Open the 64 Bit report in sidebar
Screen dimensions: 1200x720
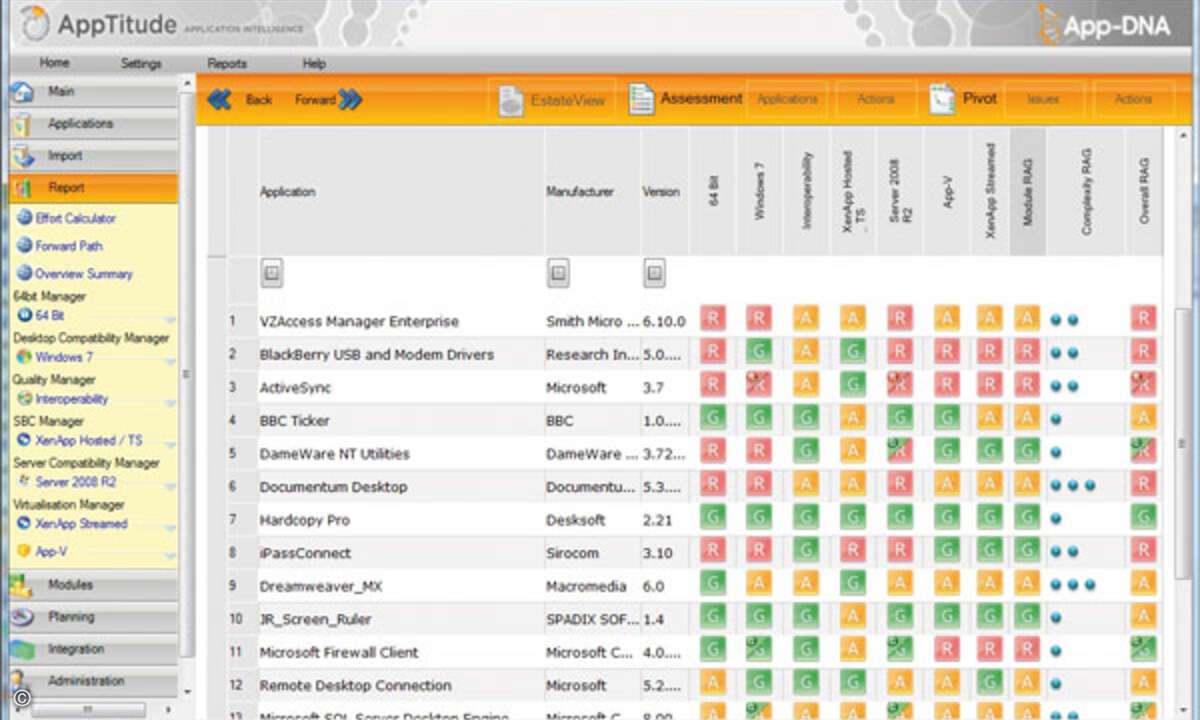(x=42, y=315)
